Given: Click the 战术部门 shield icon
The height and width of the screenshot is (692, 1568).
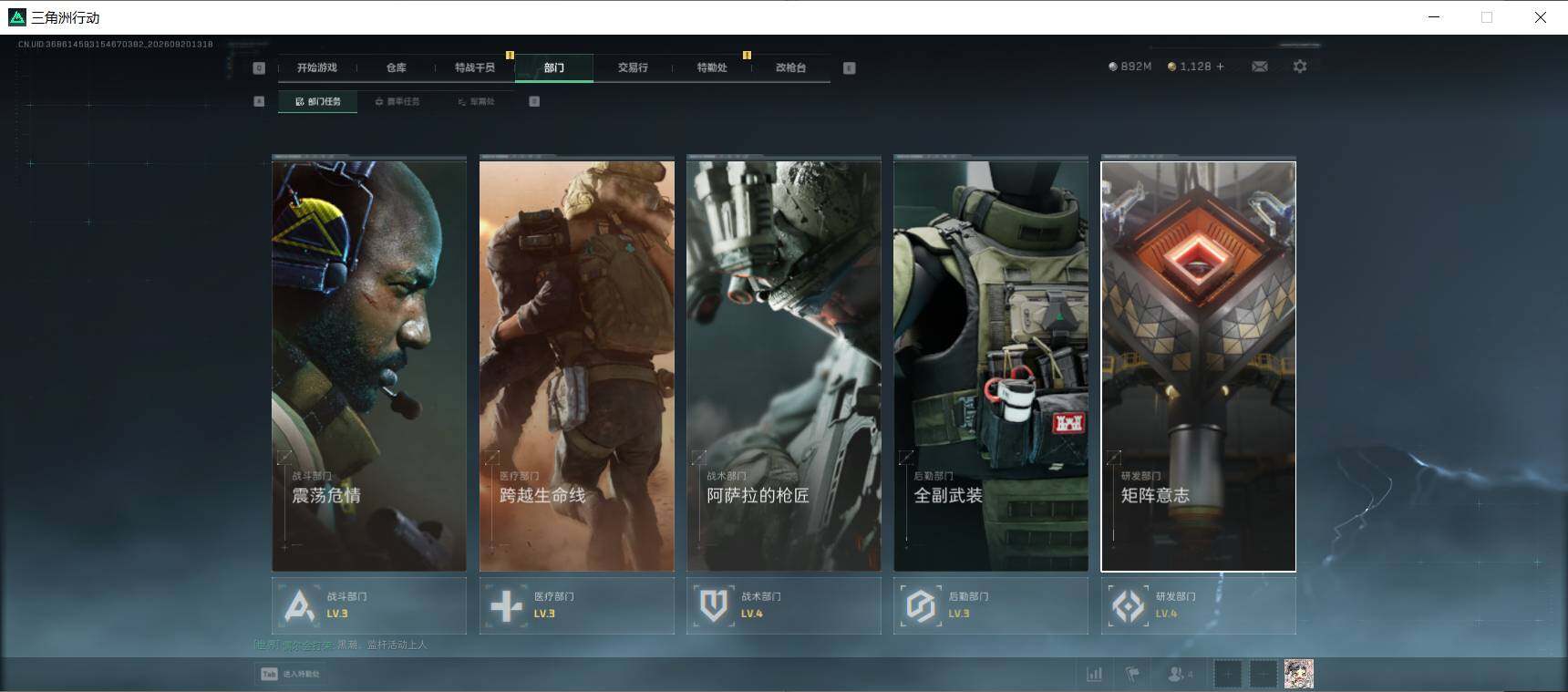Looking at the screenshot, I should coord(714,605).
